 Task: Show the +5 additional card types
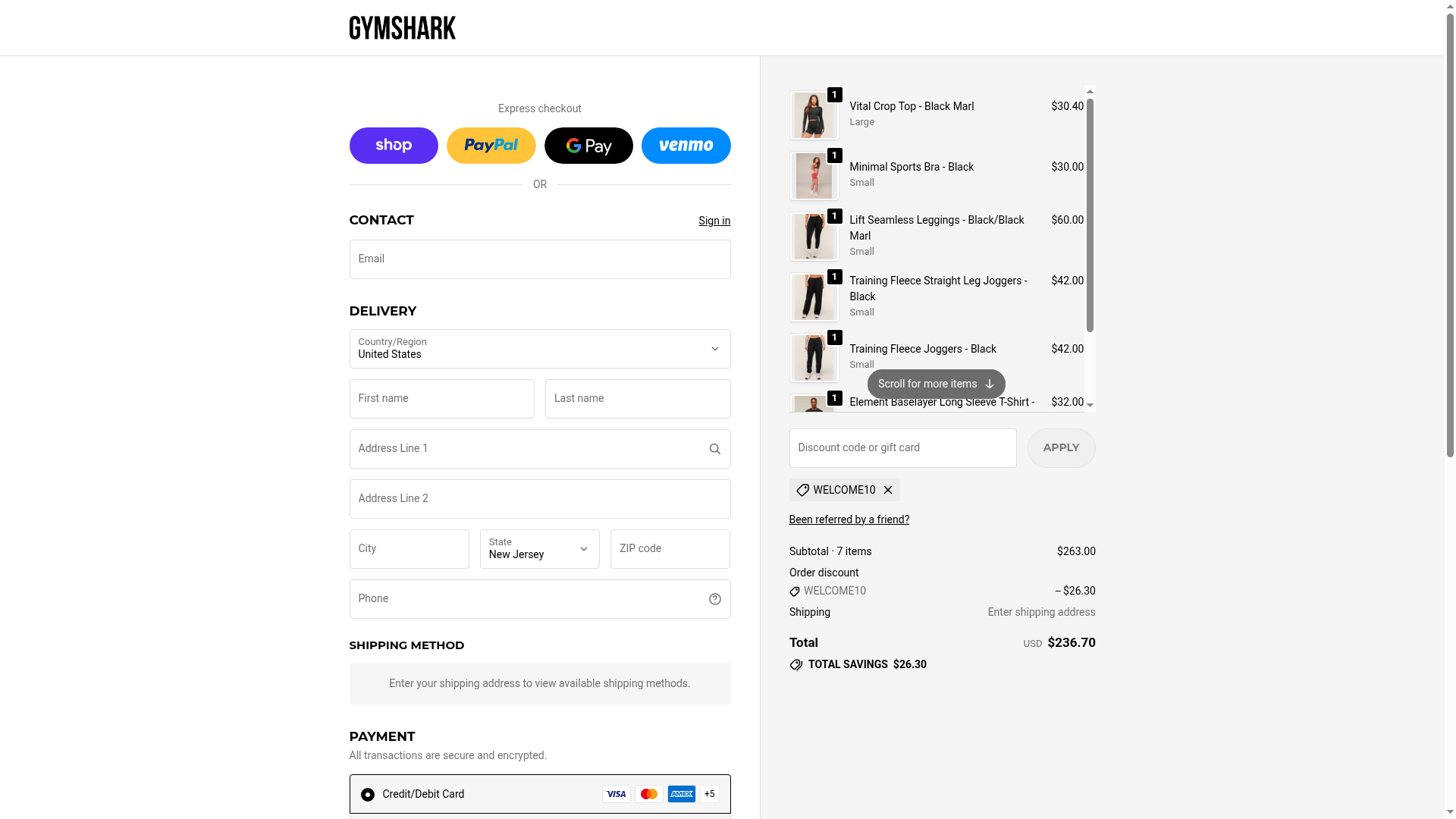[x=709, y=794]
